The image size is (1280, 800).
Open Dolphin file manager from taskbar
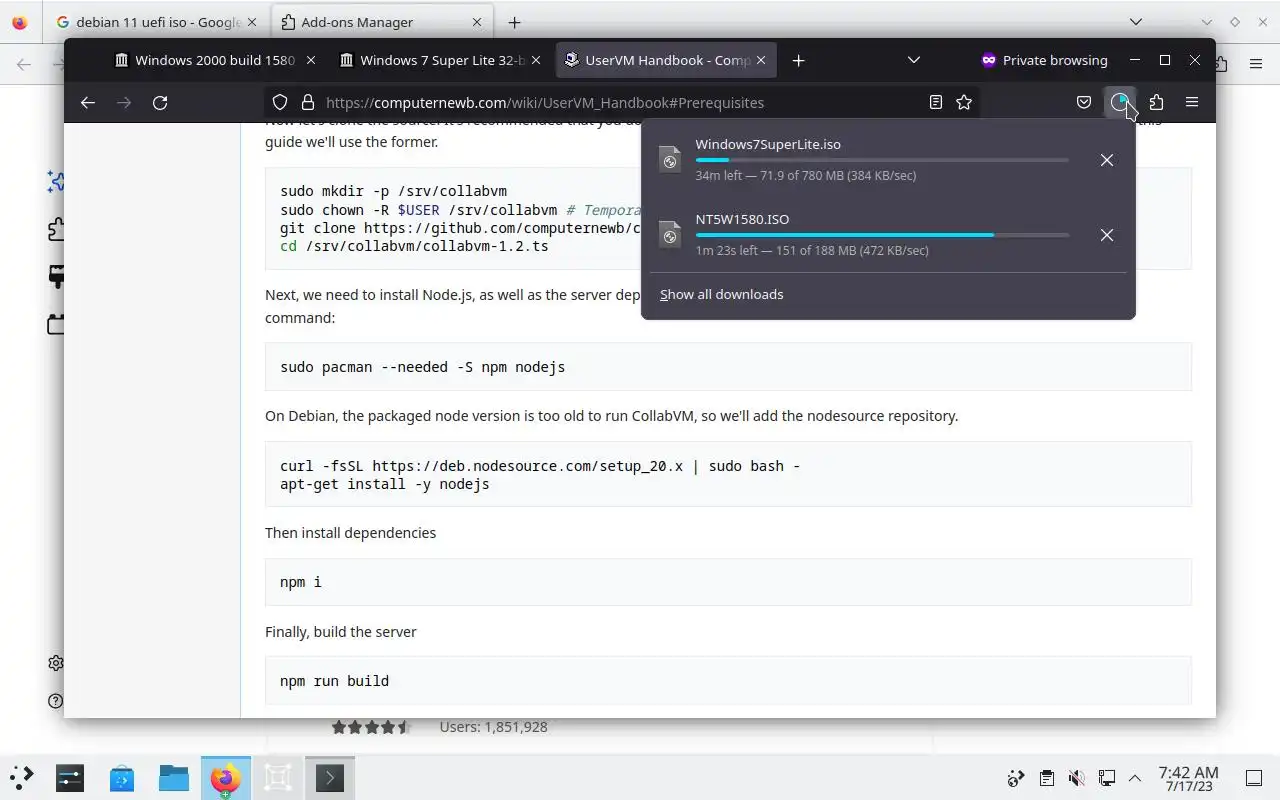[174, 777]
